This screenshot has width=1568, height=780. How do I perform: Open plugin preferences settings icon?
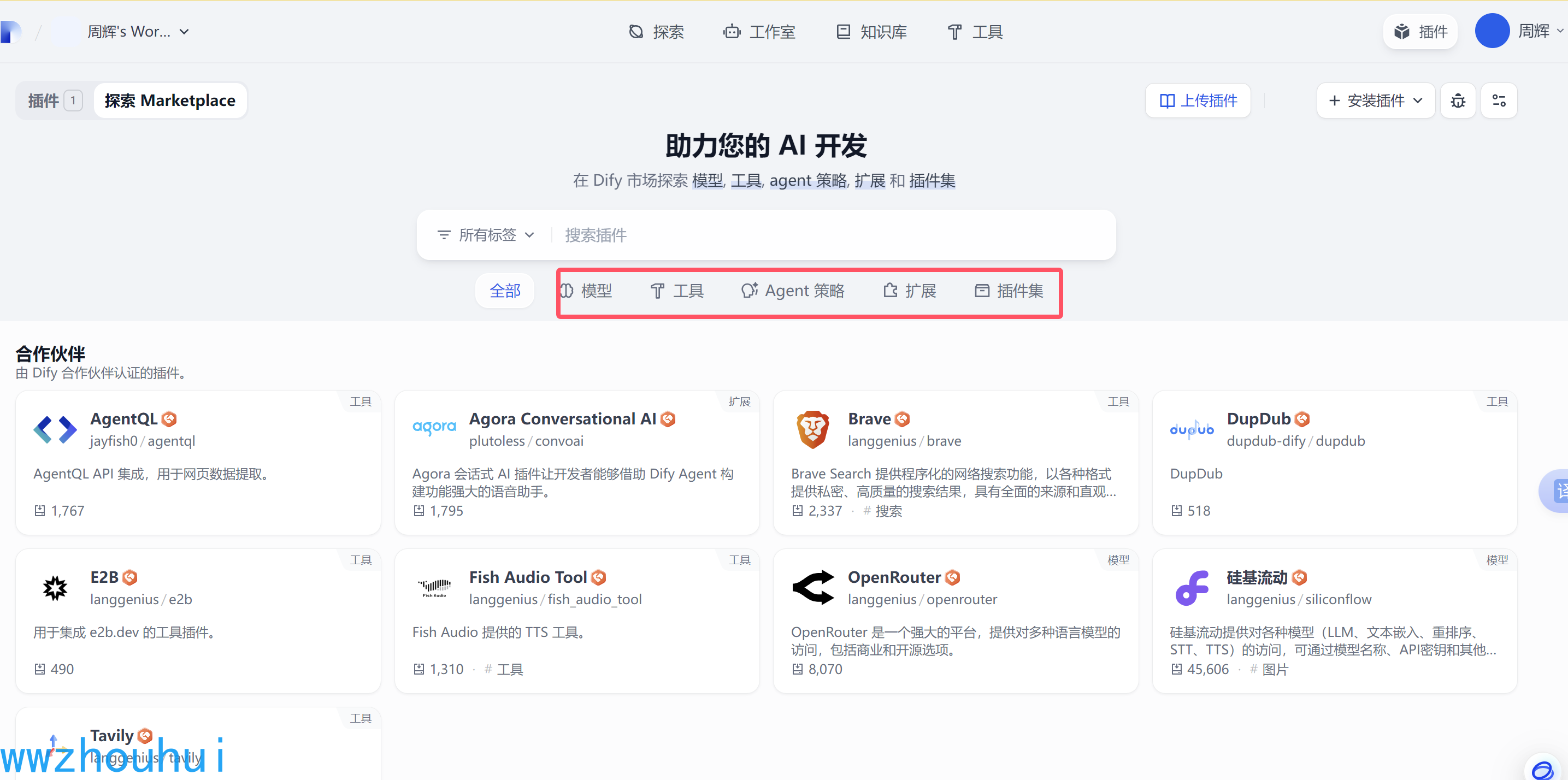[1499, 101]
